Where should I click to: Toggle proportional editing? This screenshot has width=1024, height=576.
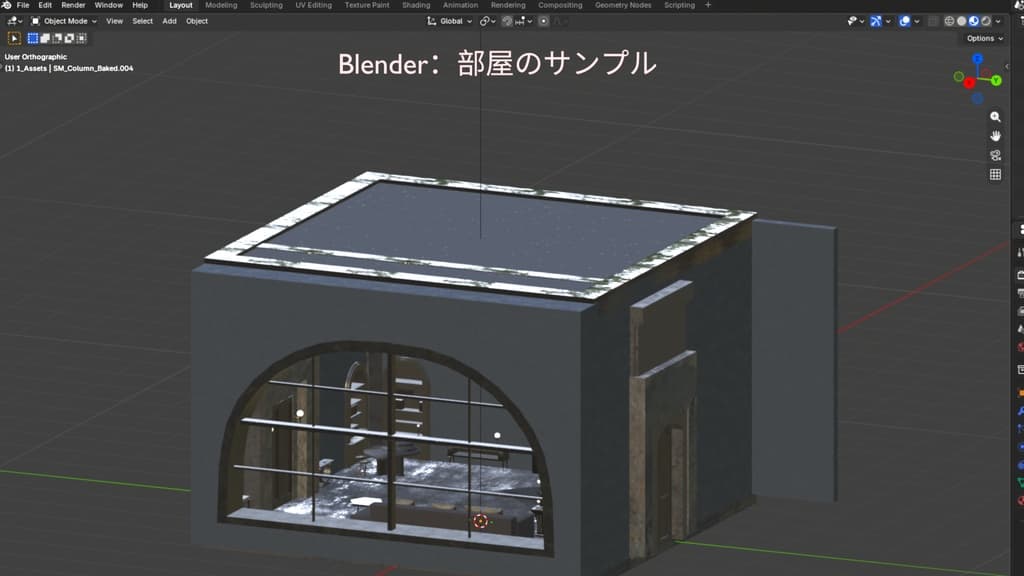(x=543, y=21)
